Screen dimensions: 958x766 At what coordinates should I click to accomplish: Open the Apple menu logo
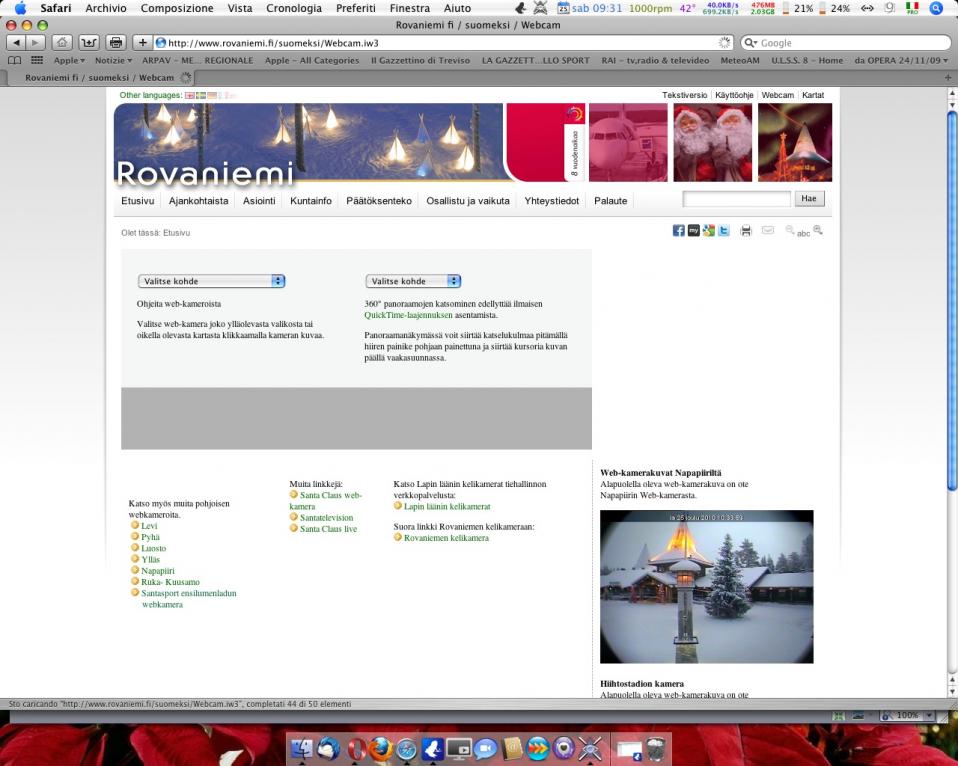coord(20,8)
